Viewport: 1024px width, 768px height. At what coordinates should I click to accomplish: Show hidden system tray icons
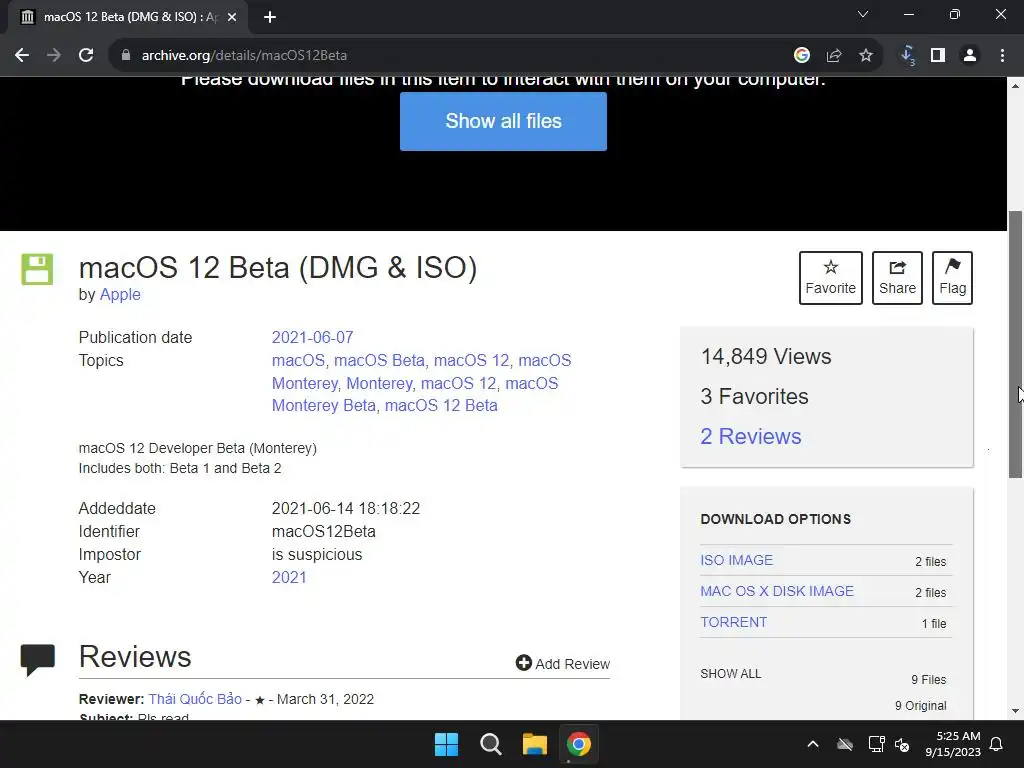point(813,744)
